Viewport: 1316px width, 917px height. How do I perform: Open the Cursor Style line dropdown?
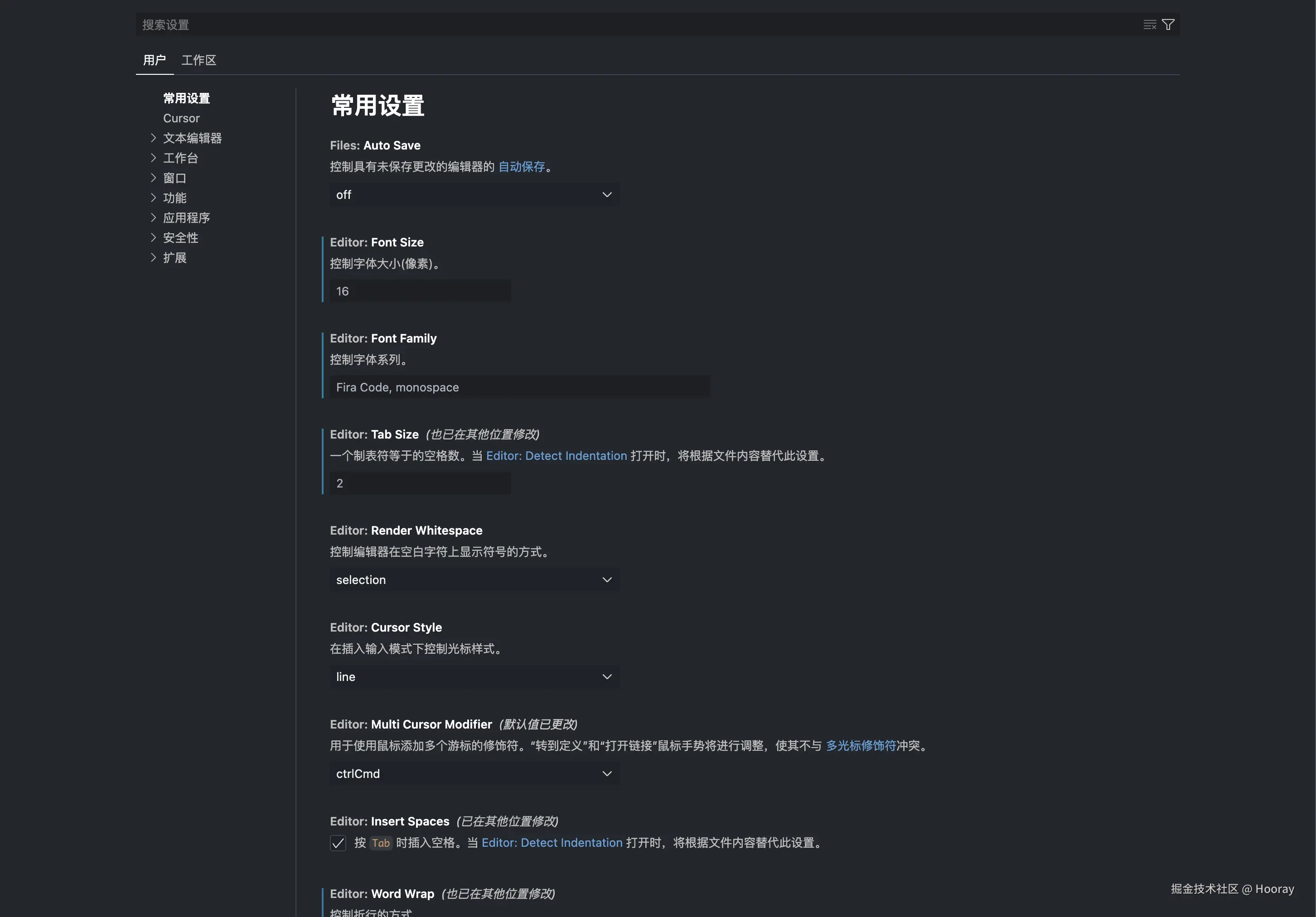coord(474,676)
